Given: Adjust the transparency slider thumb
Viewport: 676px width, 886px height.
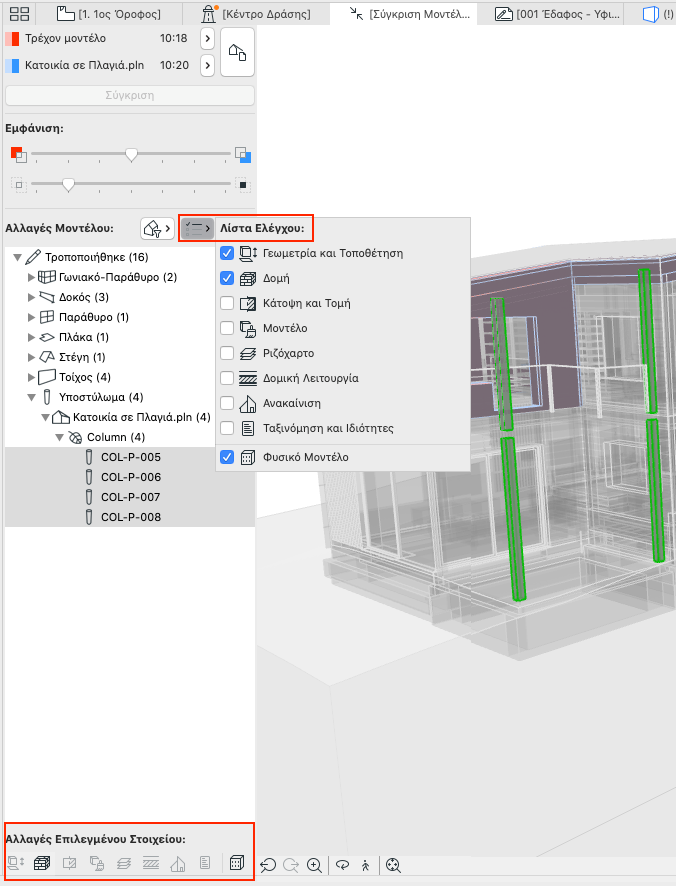Looking at the screenshot, I should coord(68,185).
